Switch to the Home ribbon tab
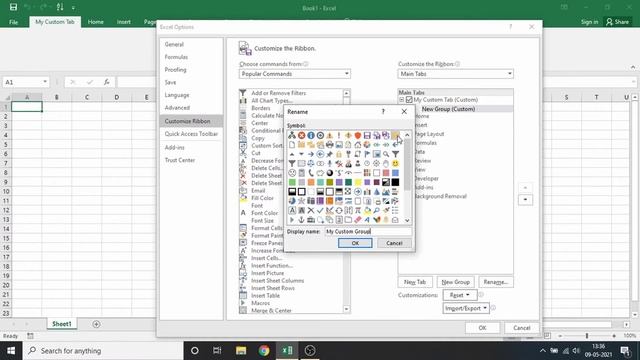The width and height of the screenshot is (640, 360). [96, 22]
